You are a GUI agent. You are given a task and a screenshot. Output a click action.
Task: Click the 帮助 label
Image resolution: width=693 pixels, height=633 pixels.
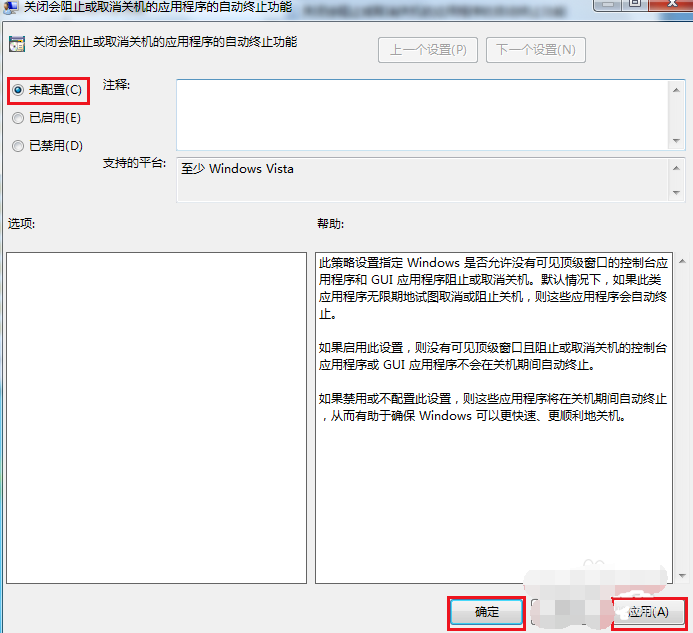pyautogui.click(x=330, y=224)
